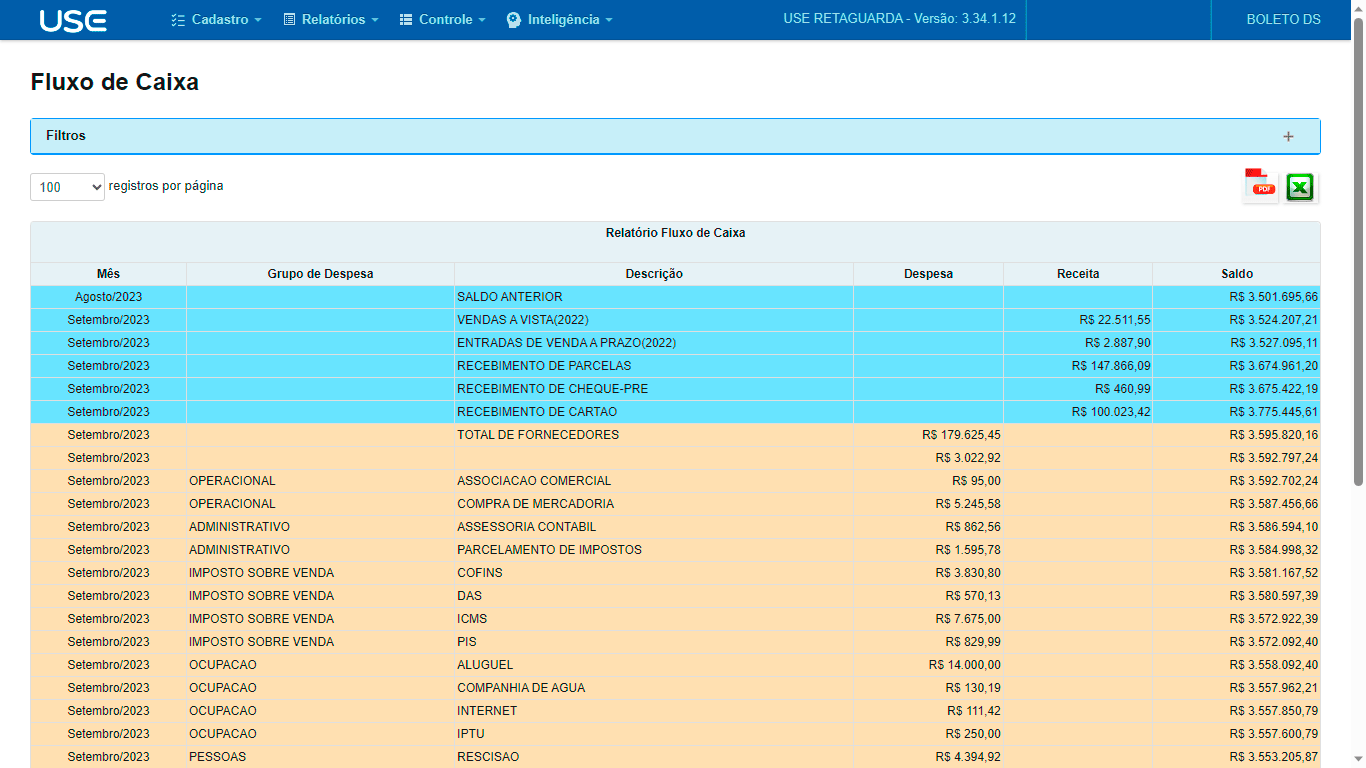Click the Mês column header
This screenshot has height=768, width=1366.
tap(108, 274)
